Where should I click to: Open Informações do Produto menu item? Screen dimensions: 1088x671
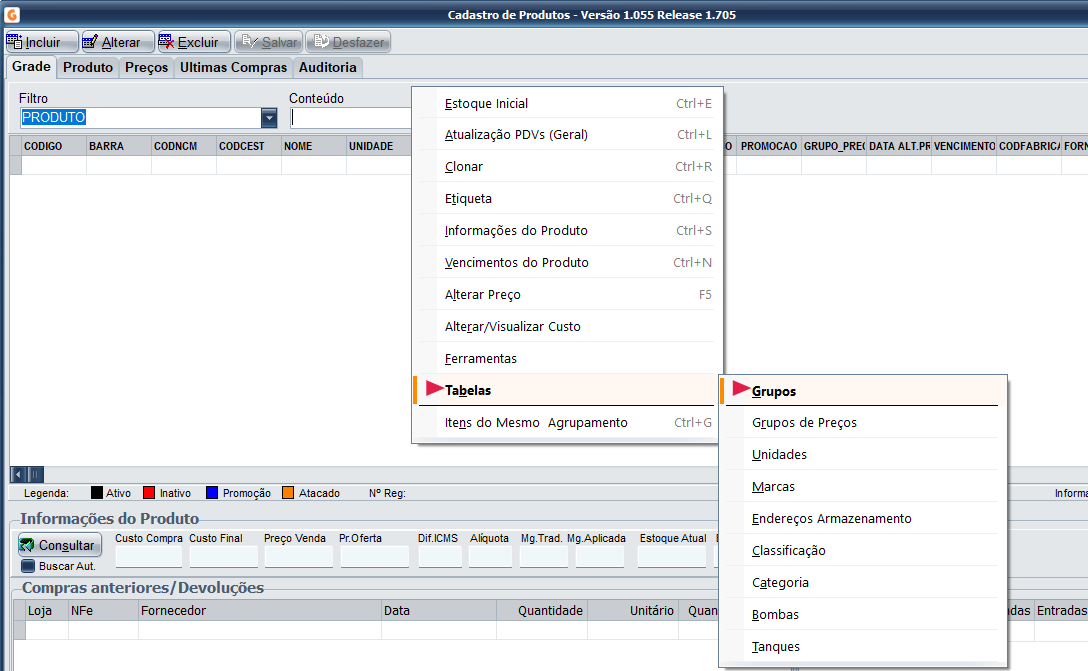[x=566, y=230]
